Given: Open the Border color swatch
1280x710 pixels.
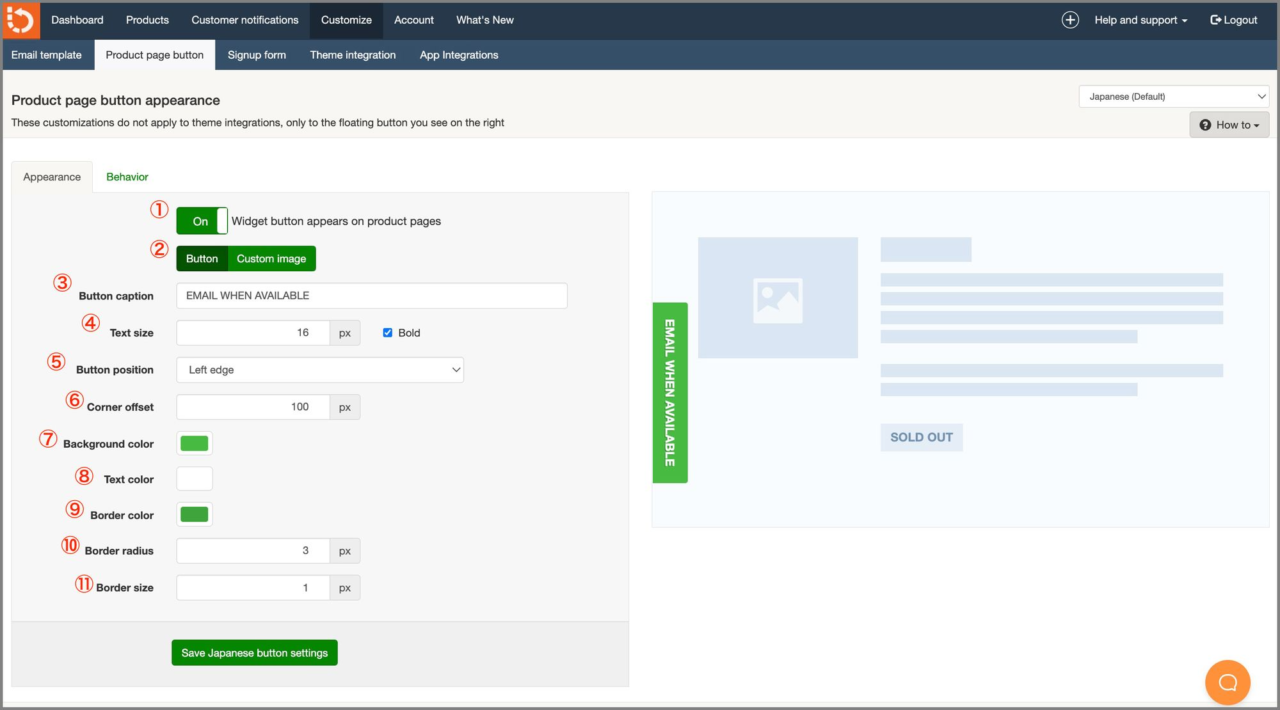Looking at the screenshot, I should coord(194,514).
